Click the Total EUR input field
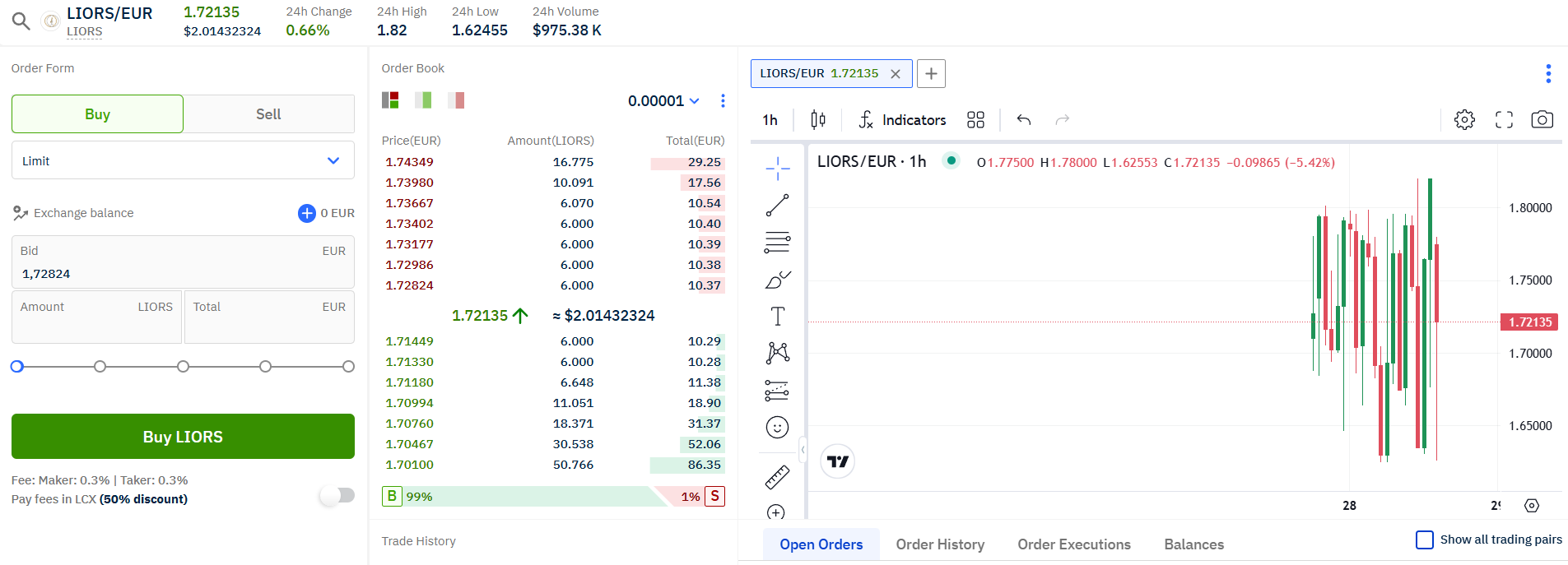Image resolution: width=1568 pixels, height=565 pixels. 269,317
